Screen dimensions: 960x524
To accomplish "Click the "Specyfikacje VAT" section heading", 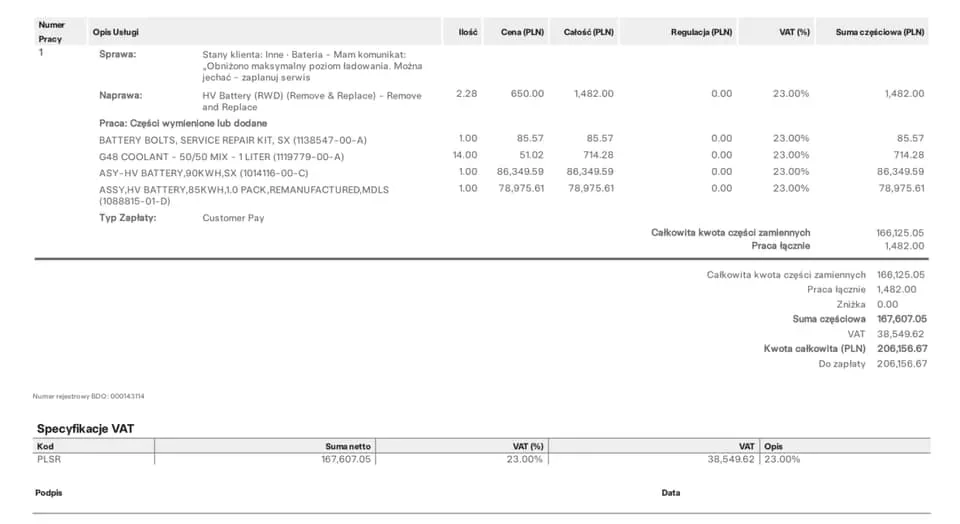I will tap(85, 428).
